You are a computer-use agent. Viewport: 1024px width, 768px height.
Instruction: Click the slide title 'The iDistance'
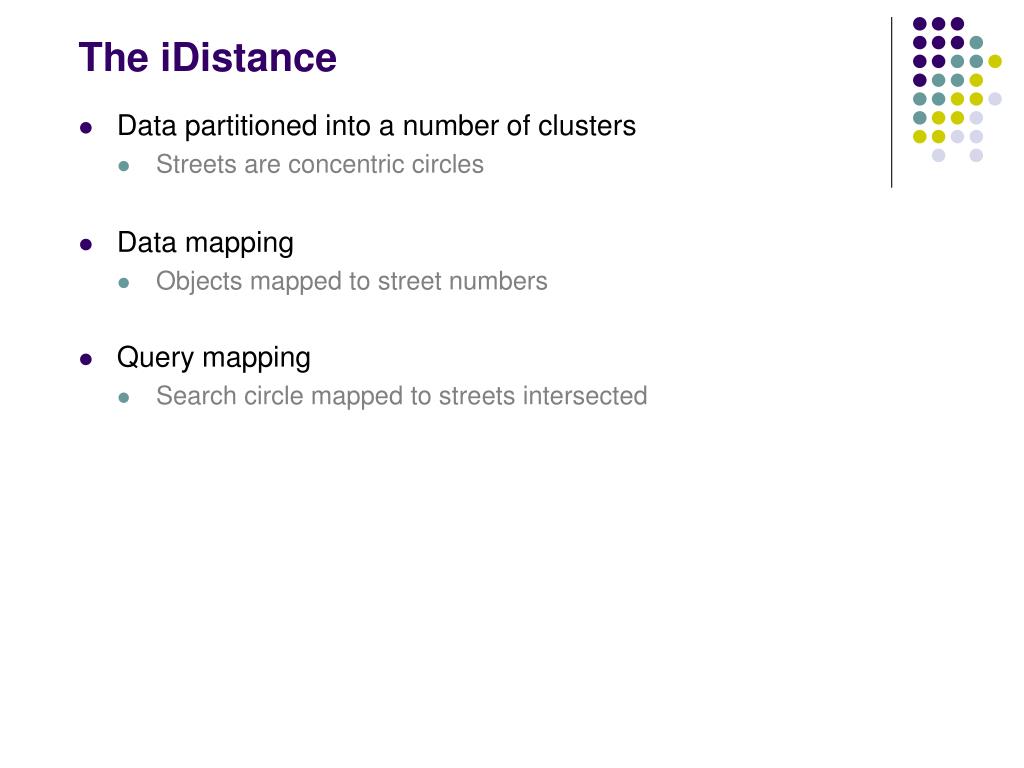pyautogui.click(x=207, y=57)
